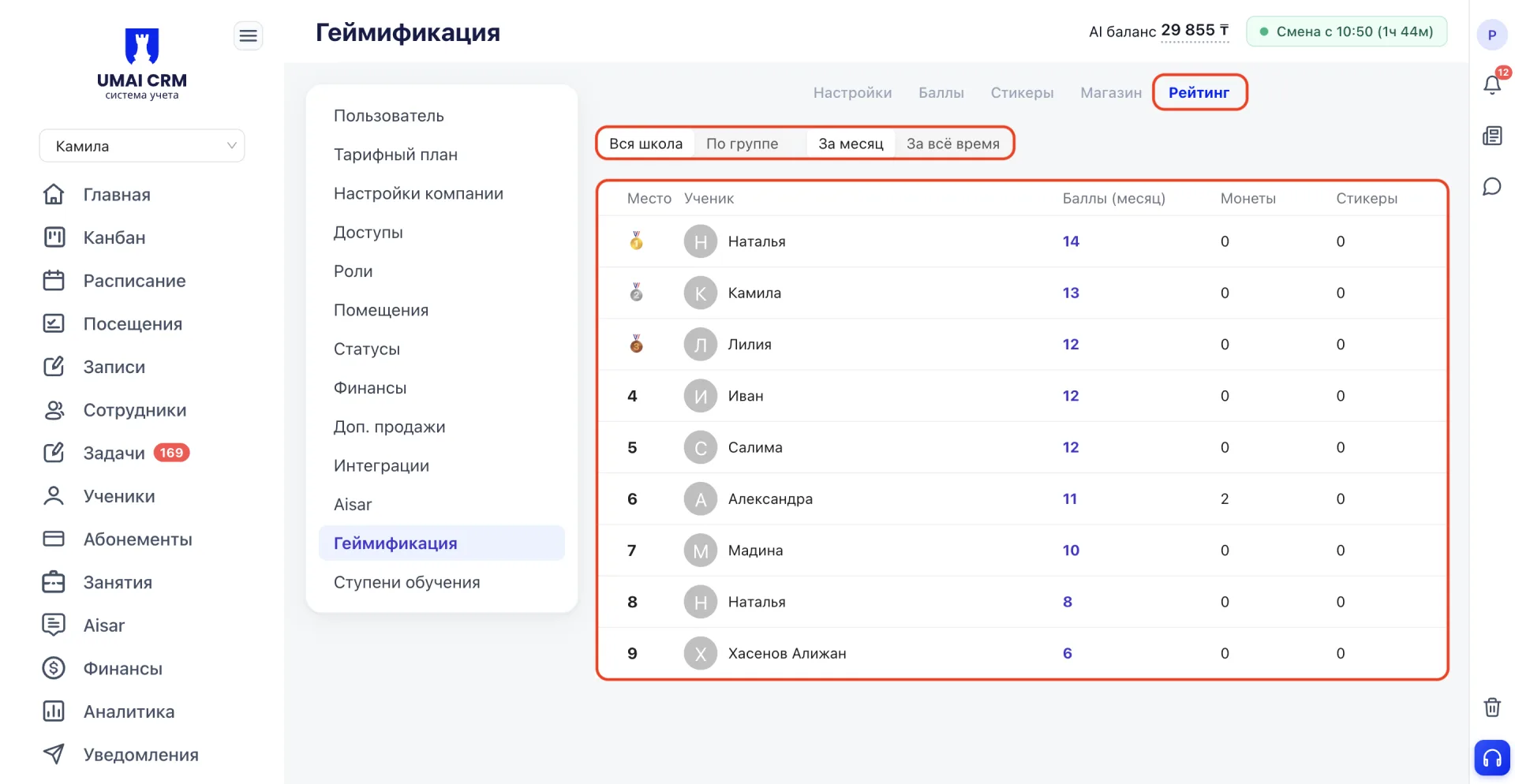
Task: Open Александра's score of 11
Action: 1069,498
